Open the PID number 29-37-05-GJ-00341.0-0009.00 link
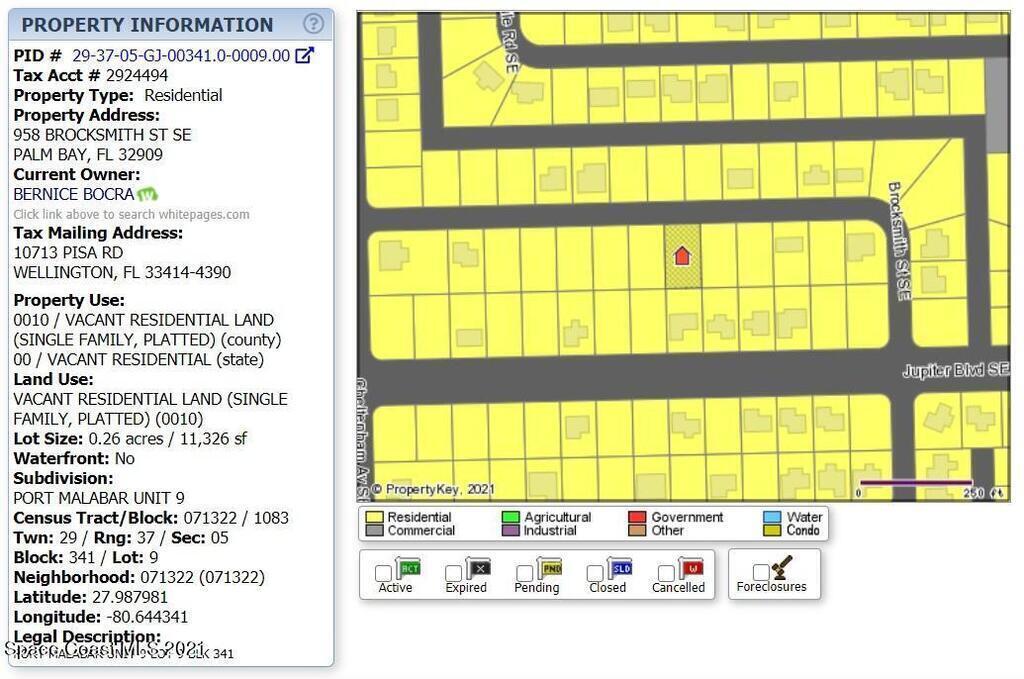 pos(181,56)
